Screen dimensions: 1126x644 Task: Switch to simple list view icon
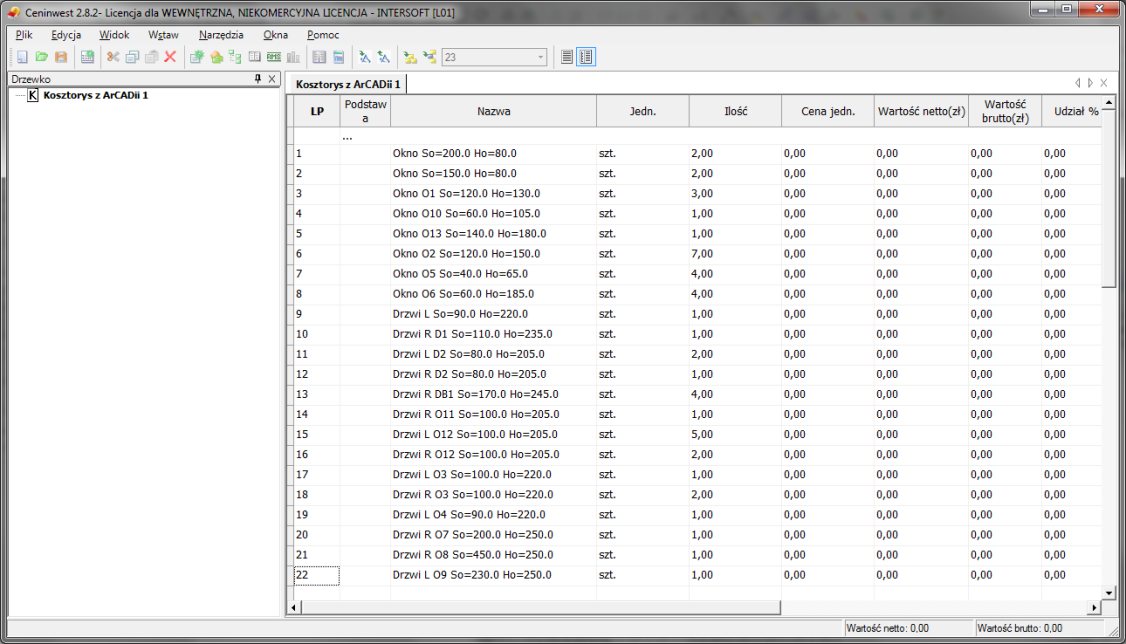click(567, 57)
